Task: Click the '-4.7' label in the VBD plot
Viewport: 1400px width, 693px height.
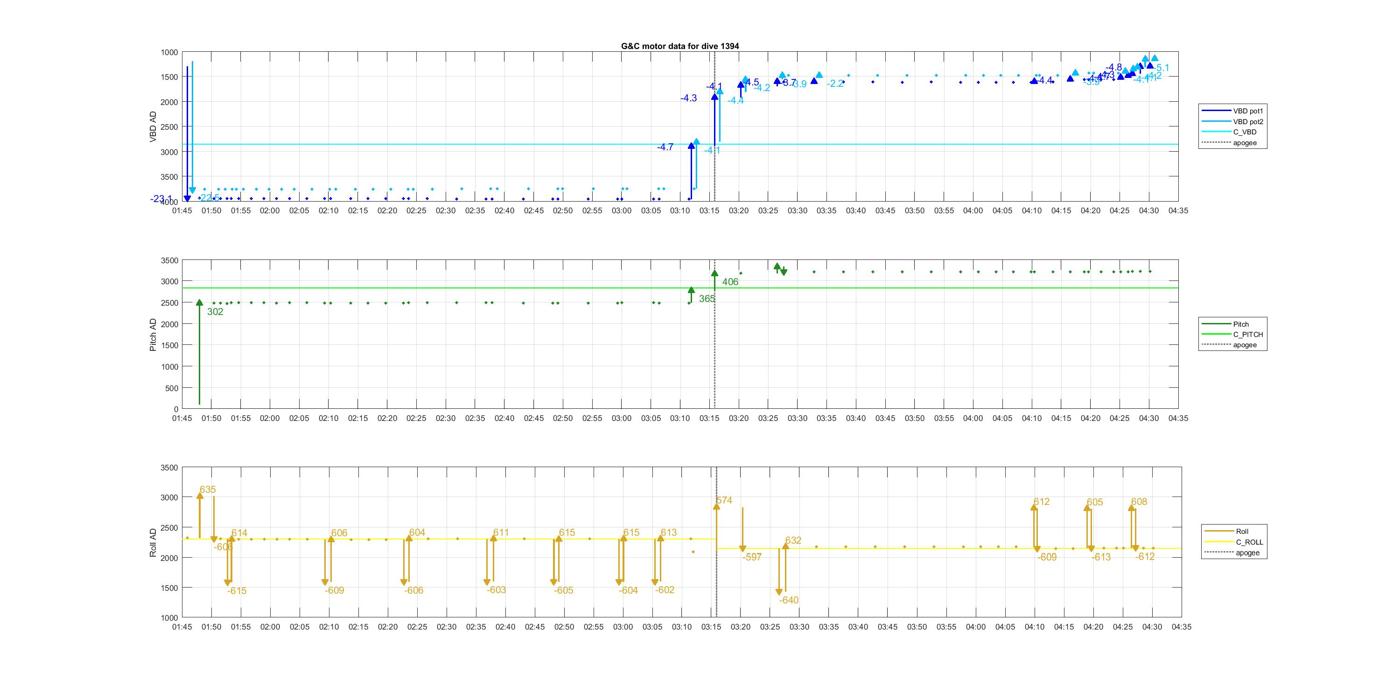Action: click(x=665, y=147)
